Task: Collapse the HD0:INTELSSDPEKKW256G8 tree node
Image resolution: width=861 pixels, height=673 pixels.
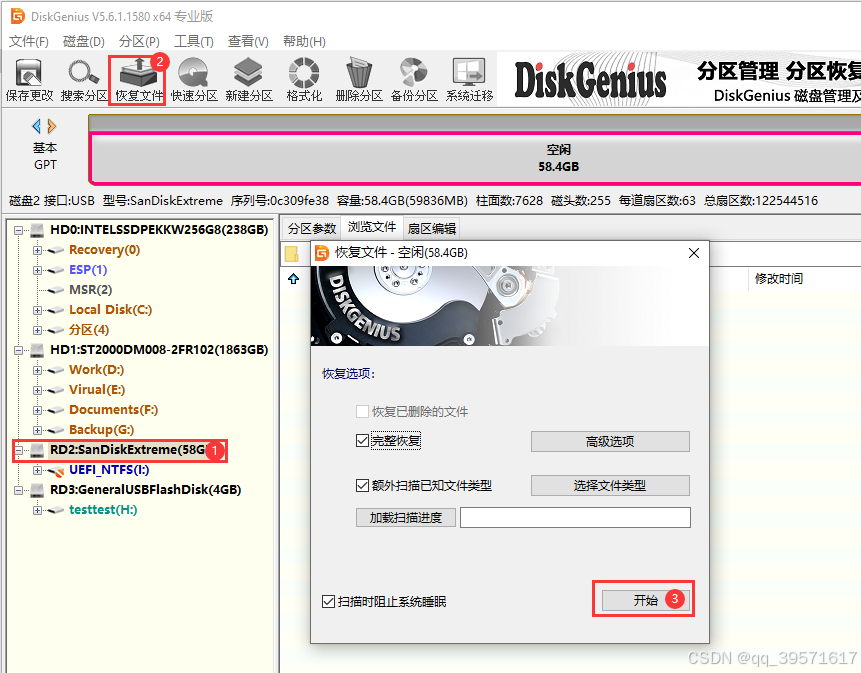Action: tap(19, 231)
